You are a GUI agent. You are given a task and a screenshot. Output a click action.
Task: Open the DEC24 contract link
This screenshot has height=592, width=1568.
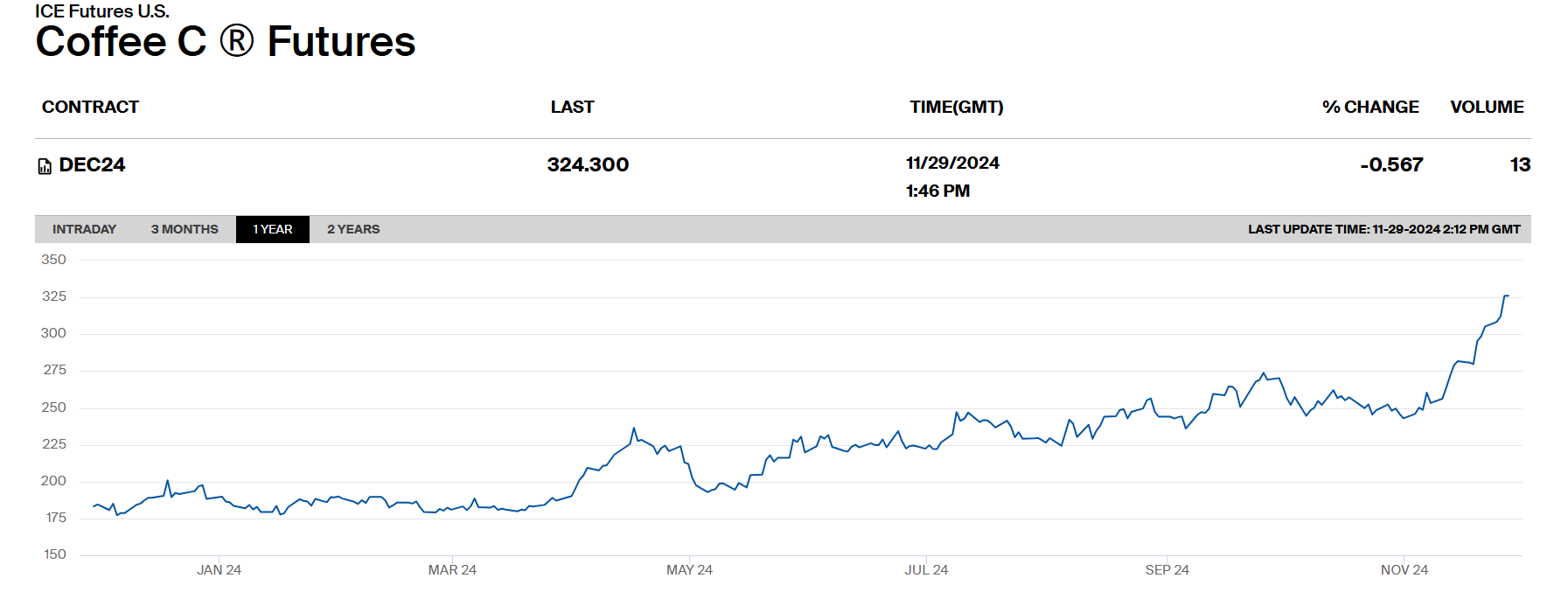pyautogui.click(x=92, y=165)
